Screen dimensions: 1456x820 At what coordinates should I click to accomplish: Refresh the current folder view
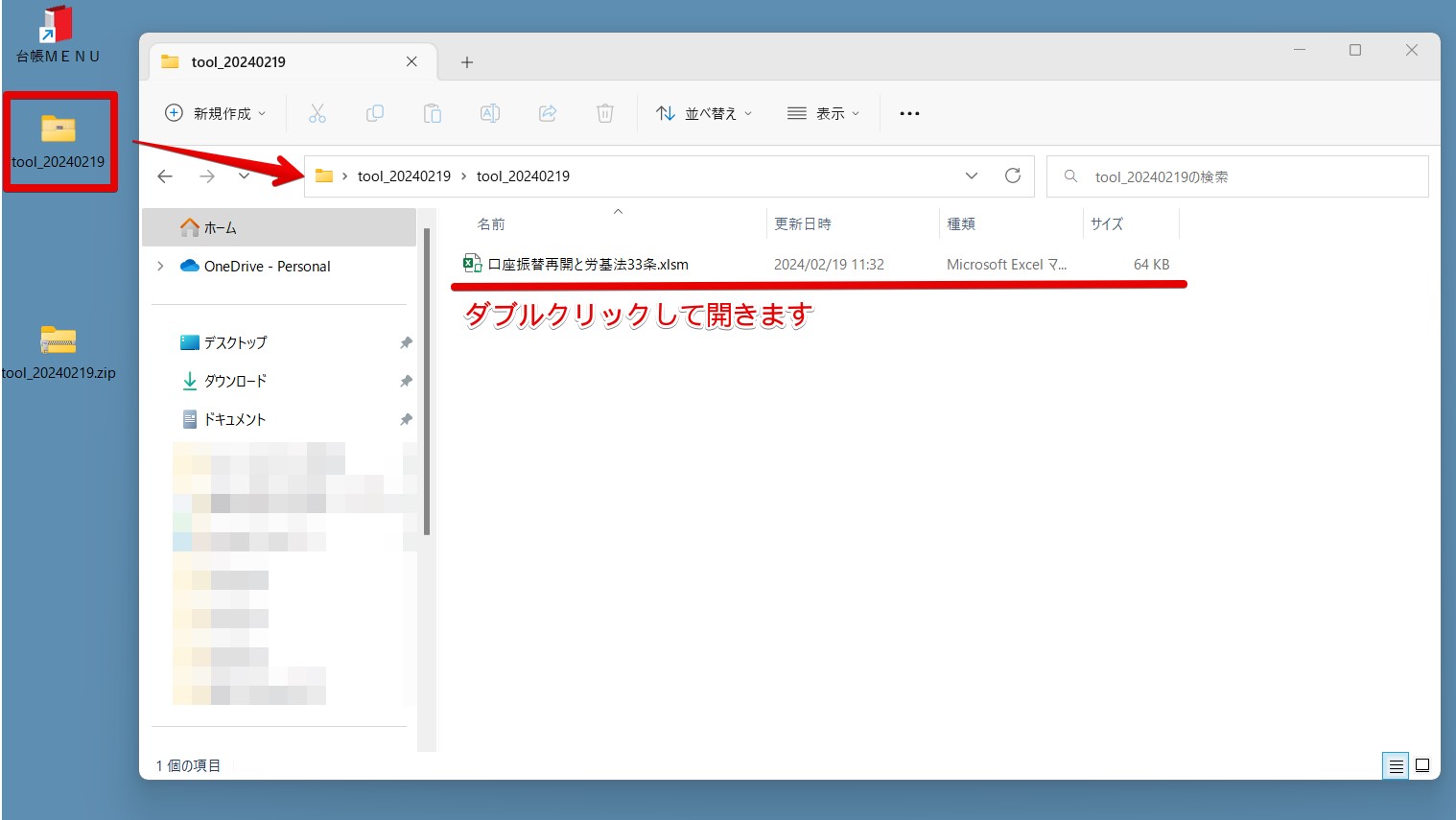(x=1013, y=176)
